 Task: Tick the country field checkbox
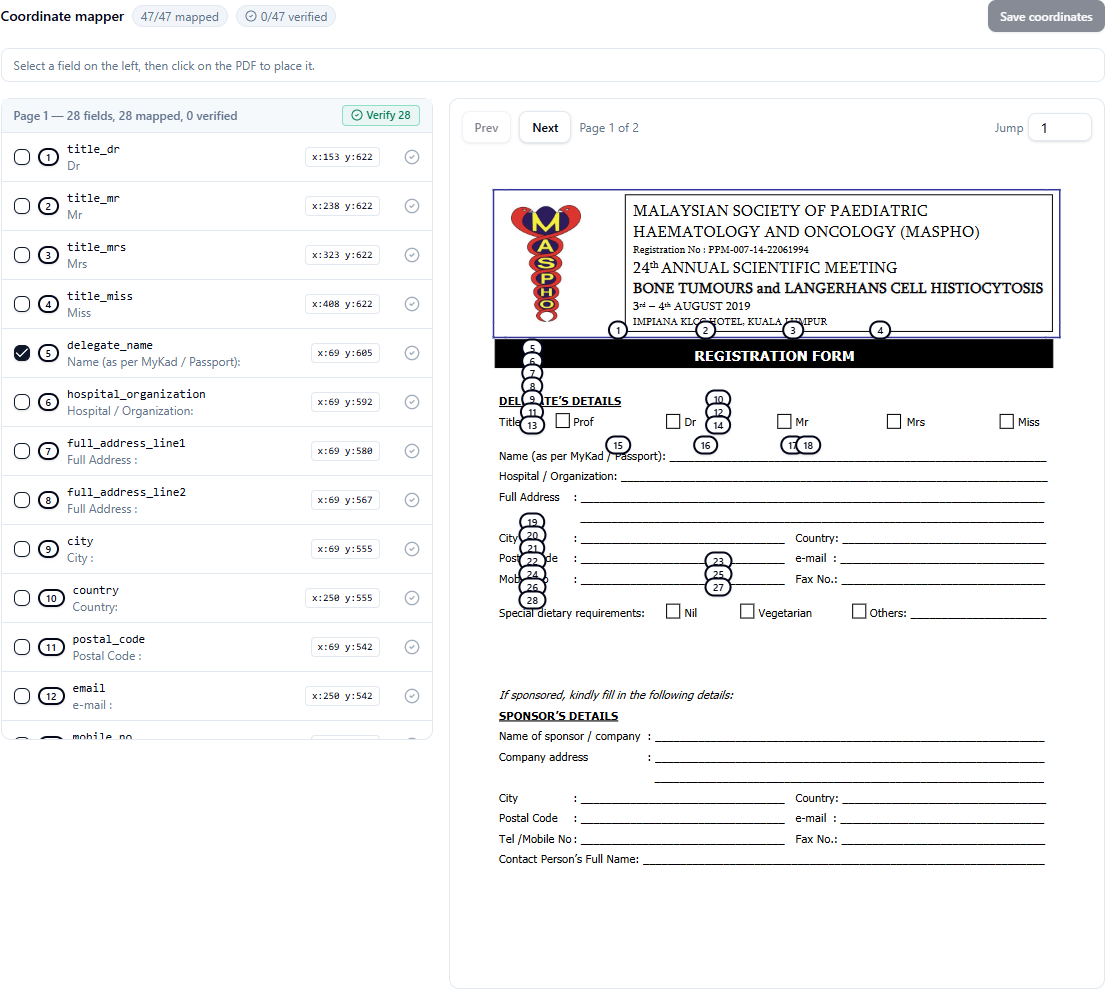click(22, 598)
